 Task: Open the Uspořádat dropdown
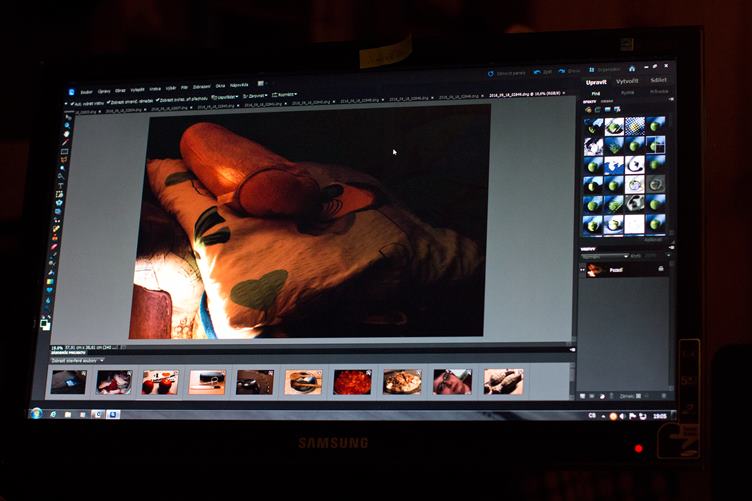tap(224, 97)
